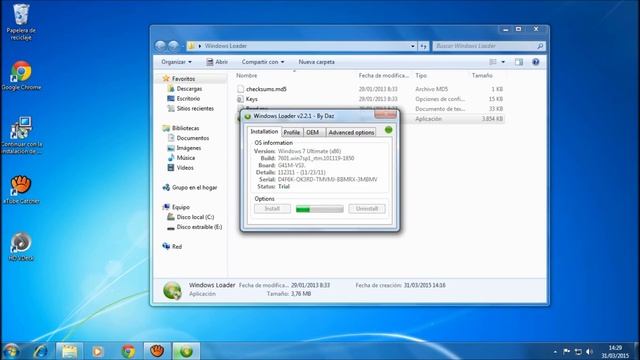Toggle the Explorer preview pane icon
This screenshot has width=640, height=360.
pyautogui.click(x=519, y=62)
